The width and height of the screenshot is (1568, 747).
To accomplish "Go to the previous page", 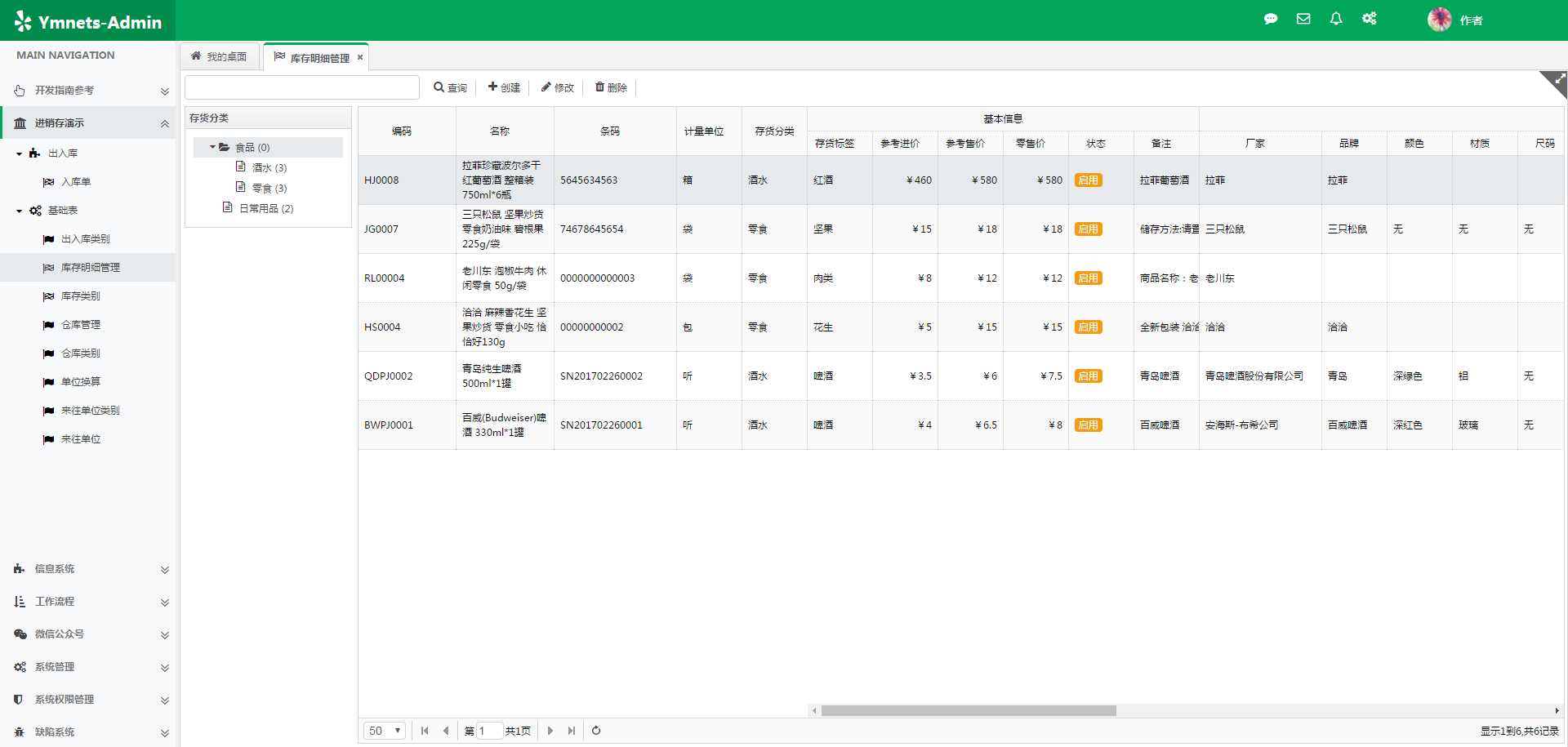I will point(446,731).
